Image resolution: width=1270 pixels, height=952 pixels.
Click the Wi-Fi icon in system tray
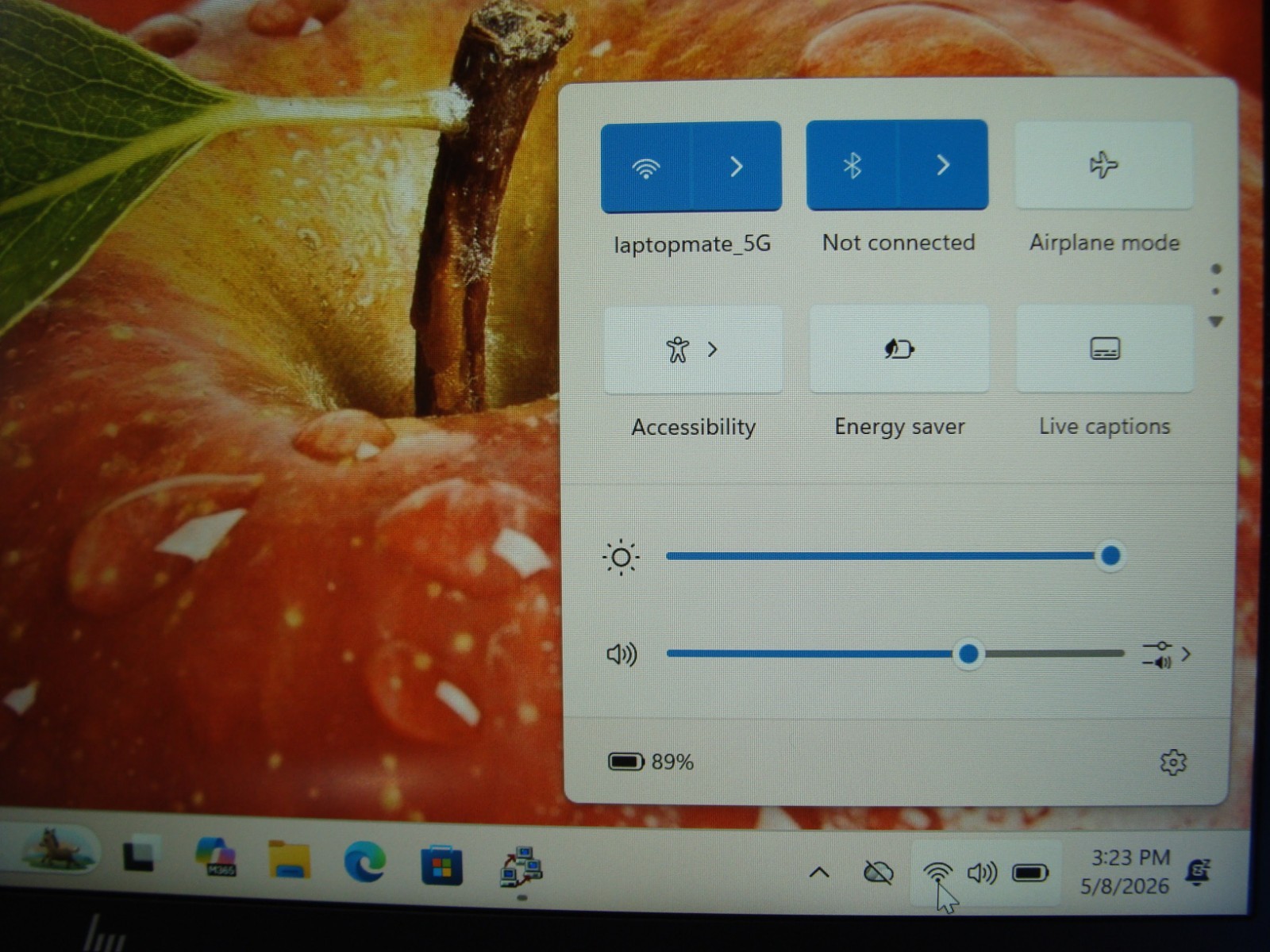[x=938, y=873]
